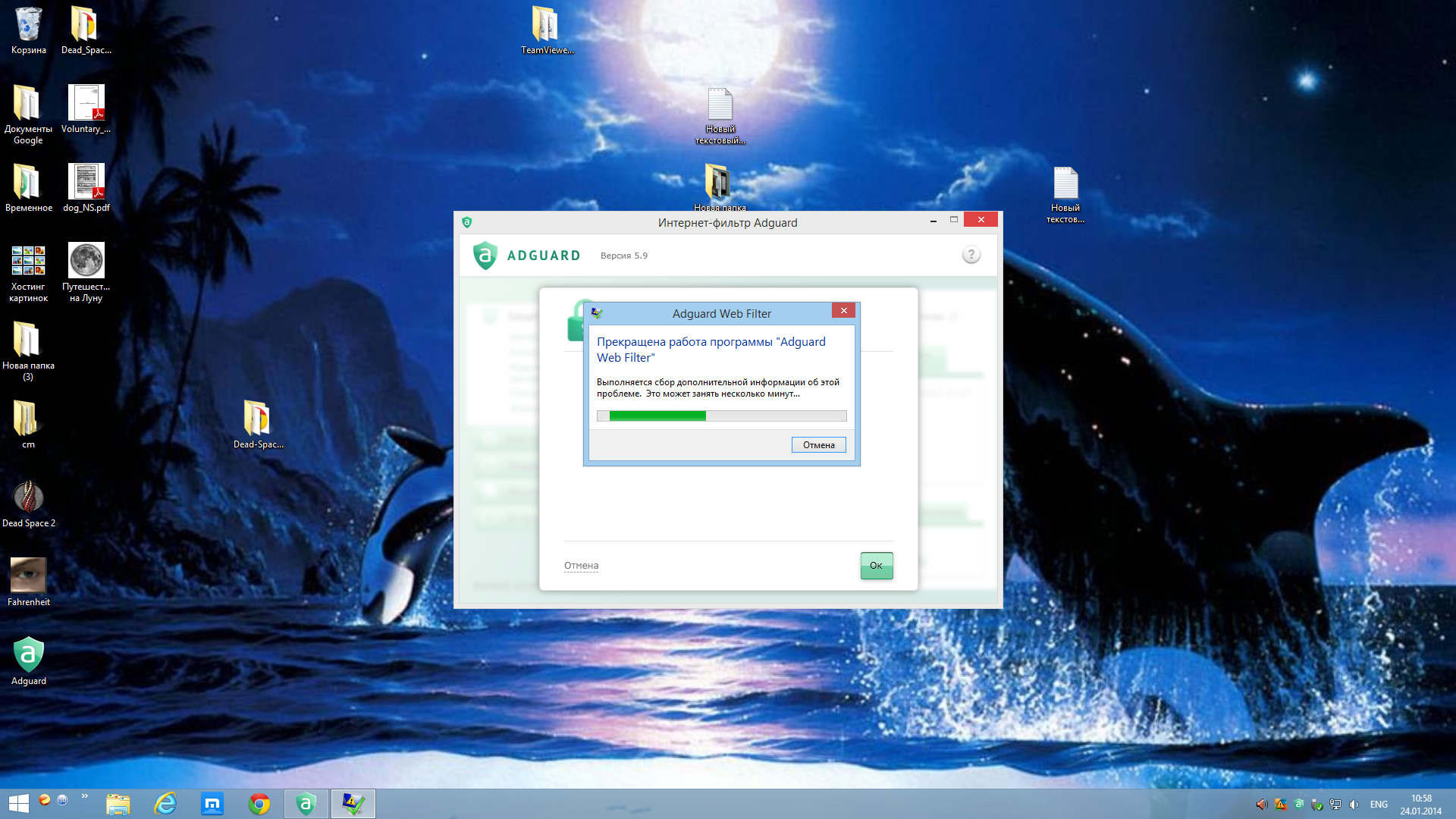This screenshot has width=1456, height=819.
Task: Click the green Ок button
Action: 876,566
